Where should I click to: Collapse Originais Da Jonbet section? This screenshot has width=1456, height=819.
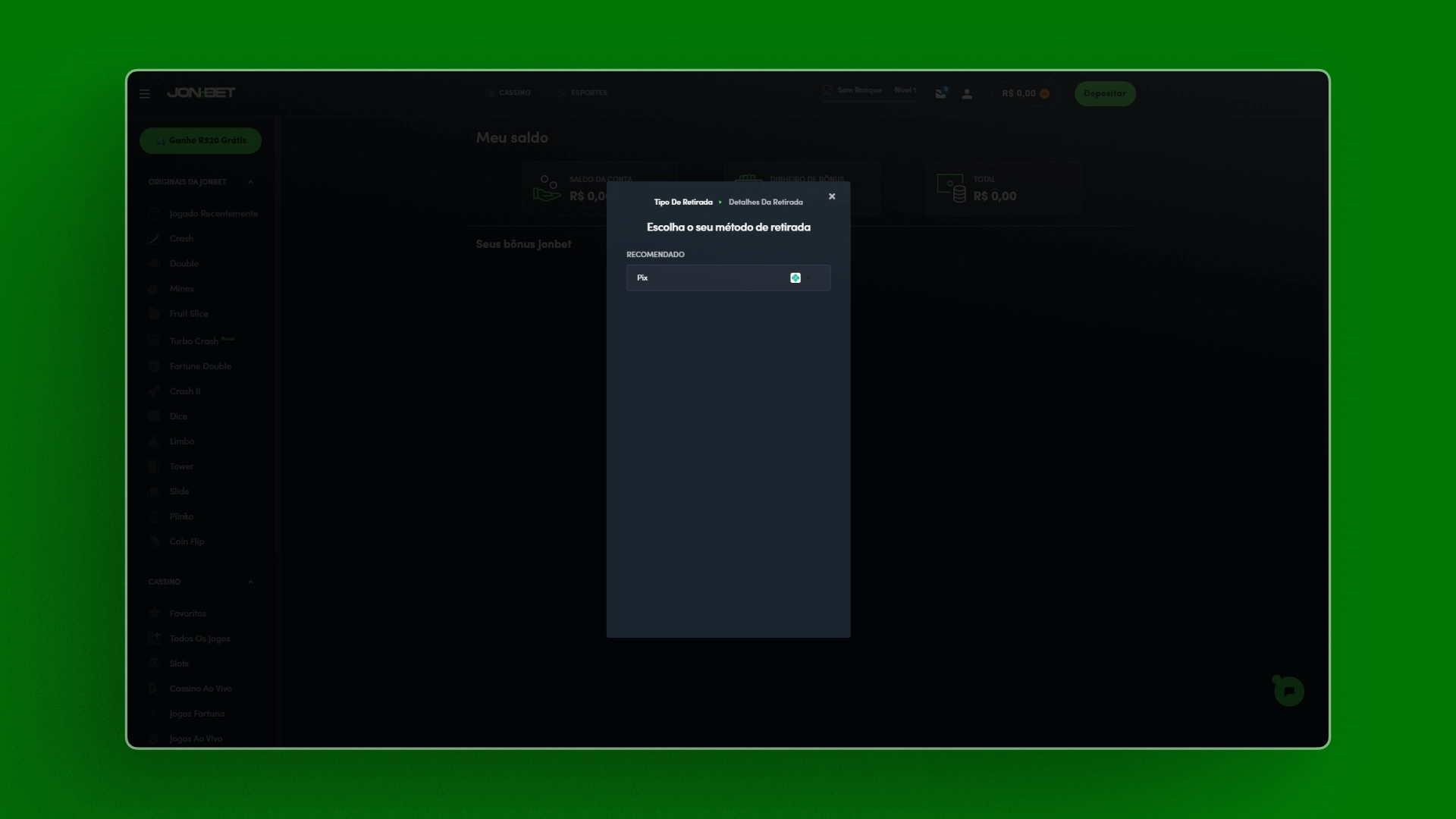(250, 182)
